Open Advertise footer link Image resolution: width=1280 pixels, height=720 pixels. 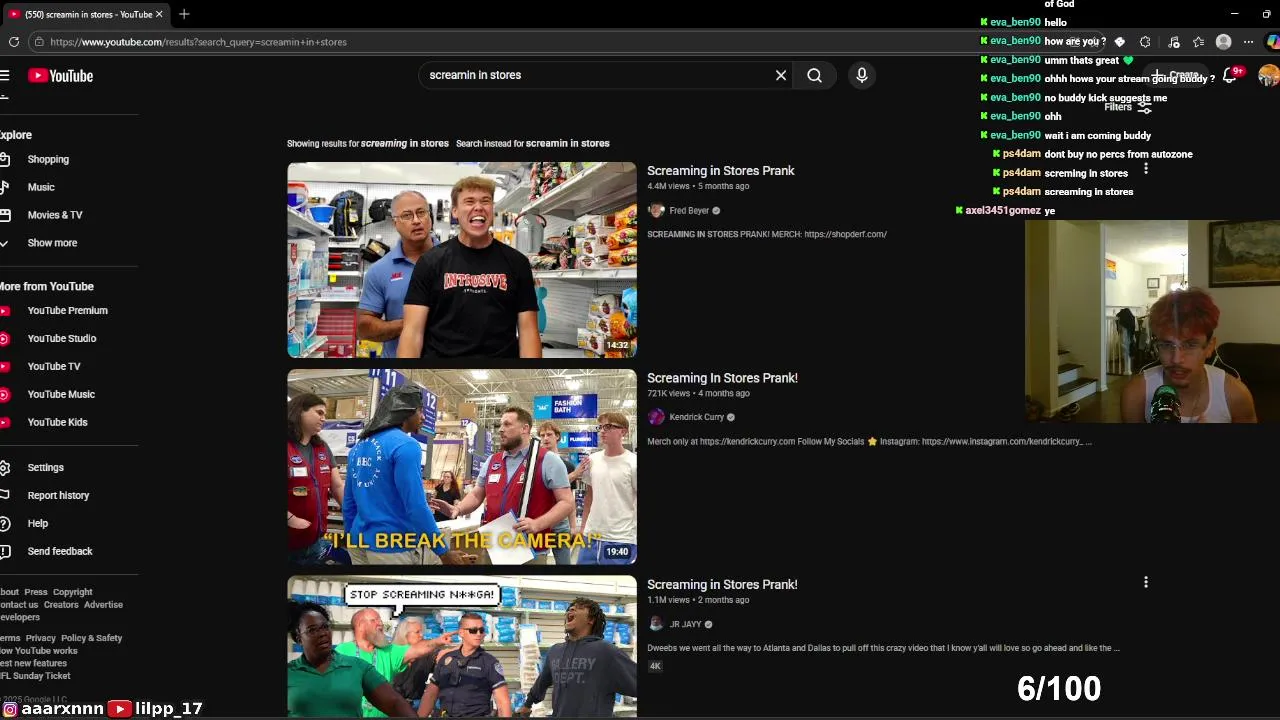pos(103,605)
